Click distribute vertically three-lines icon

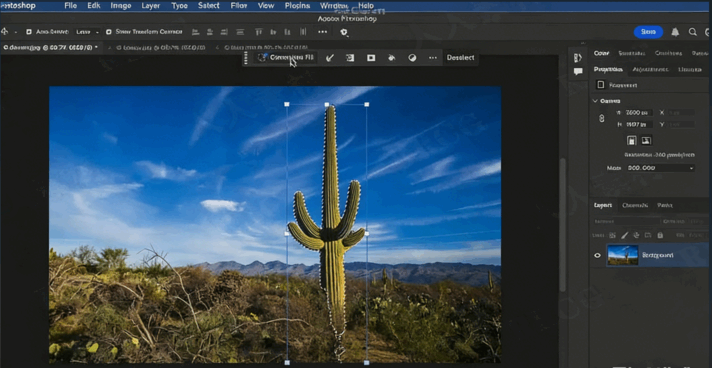(240, 32)
